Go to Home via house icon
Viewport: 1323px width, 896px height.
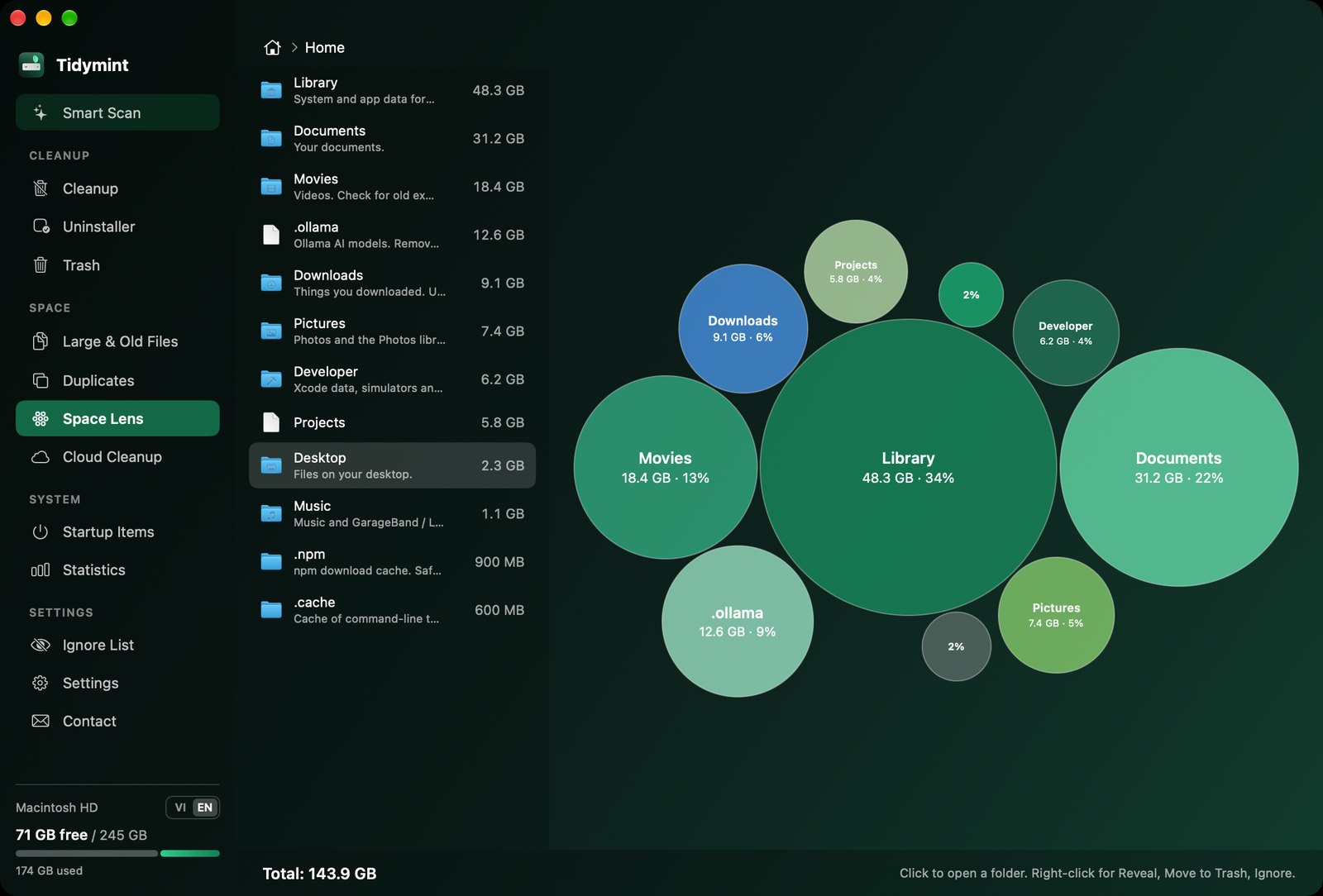pyautogui.click(x=272, y=47)
